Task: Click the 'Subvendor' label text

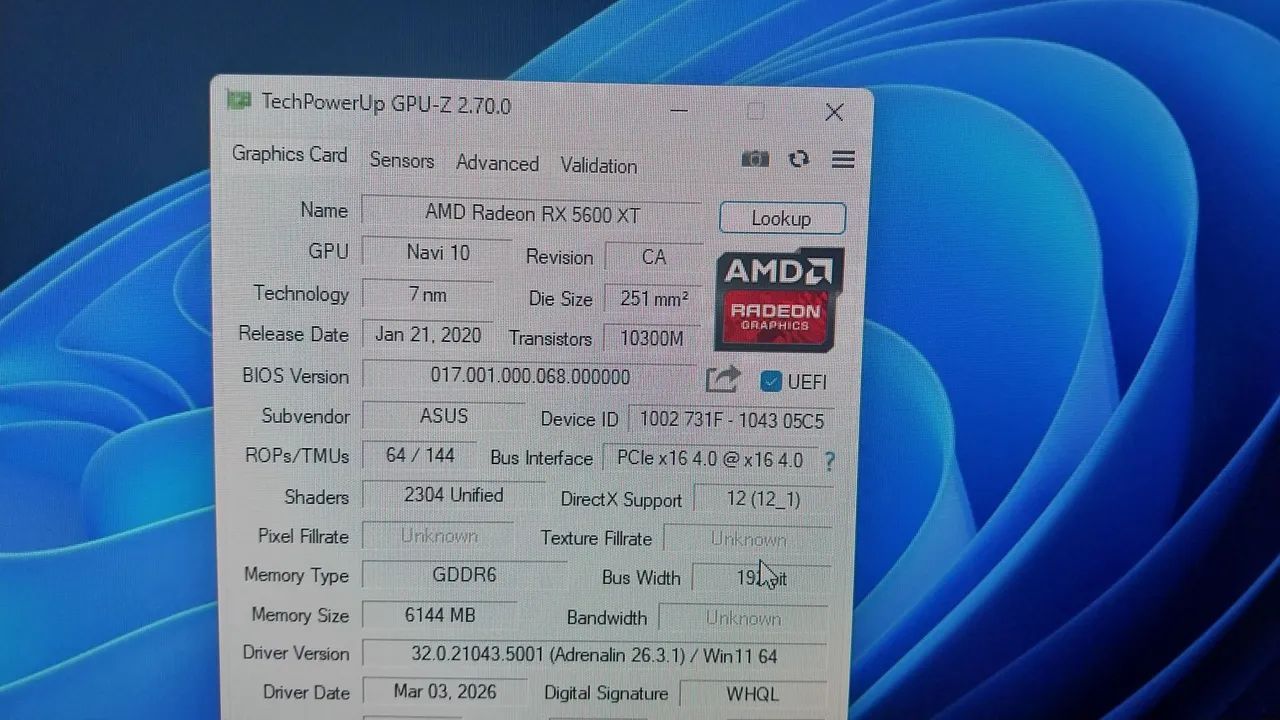Action: pos(305,416)
